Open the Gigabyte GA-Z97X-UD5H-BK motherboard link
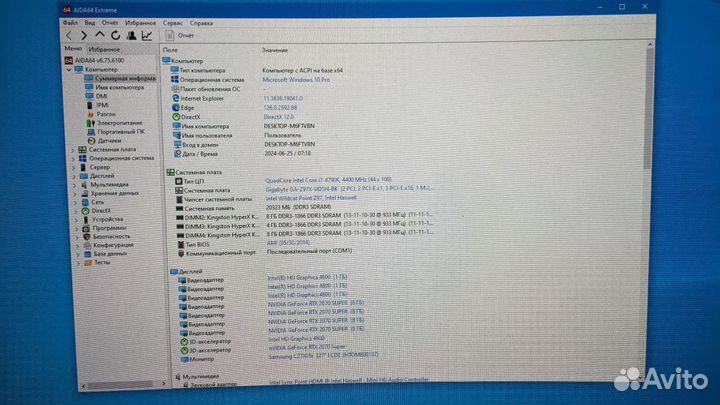Screen dimensions: 720x405 [349, 189]
